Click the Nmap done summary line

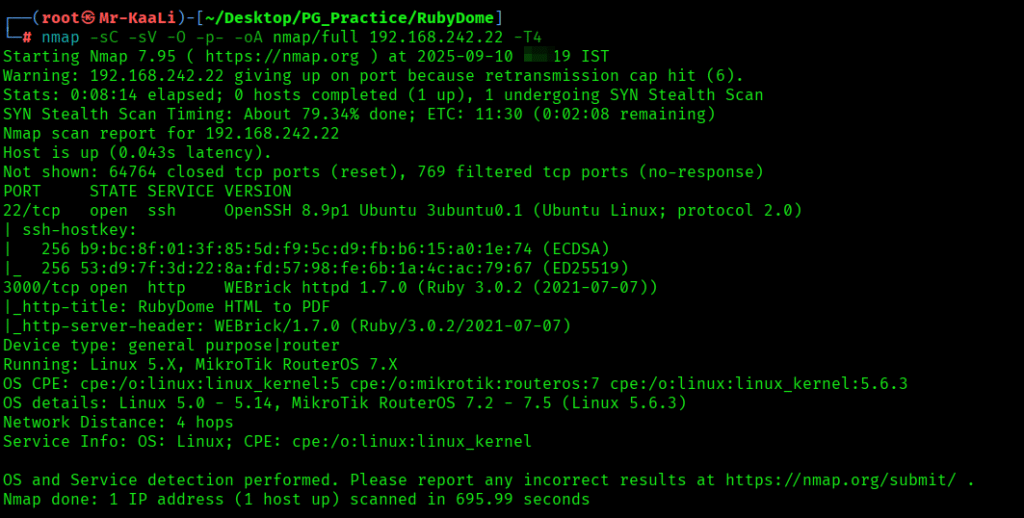[296, 499]
